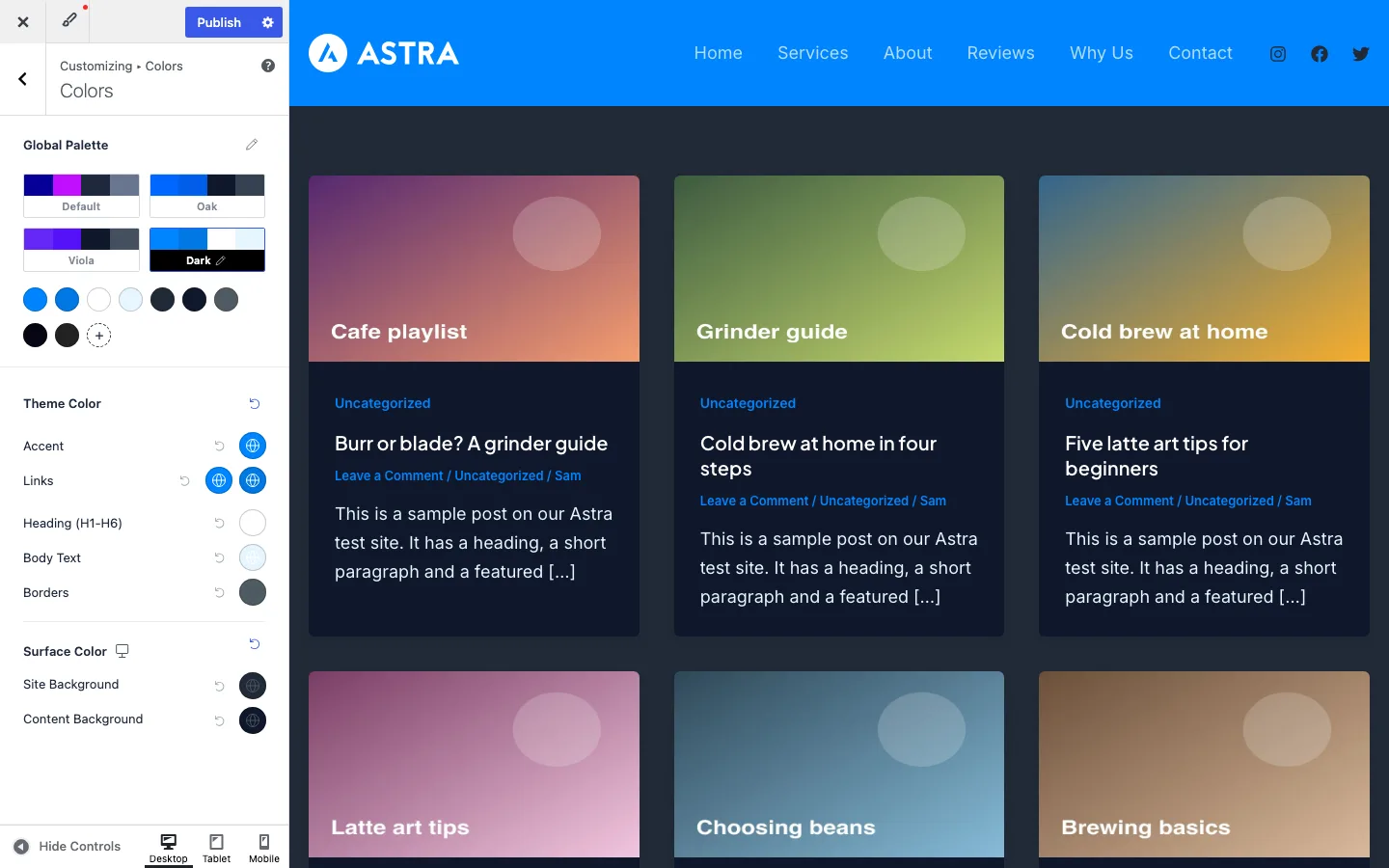Go back from Colors section
Viewport: 1389px width, 868px height.
tap(23, 79)
